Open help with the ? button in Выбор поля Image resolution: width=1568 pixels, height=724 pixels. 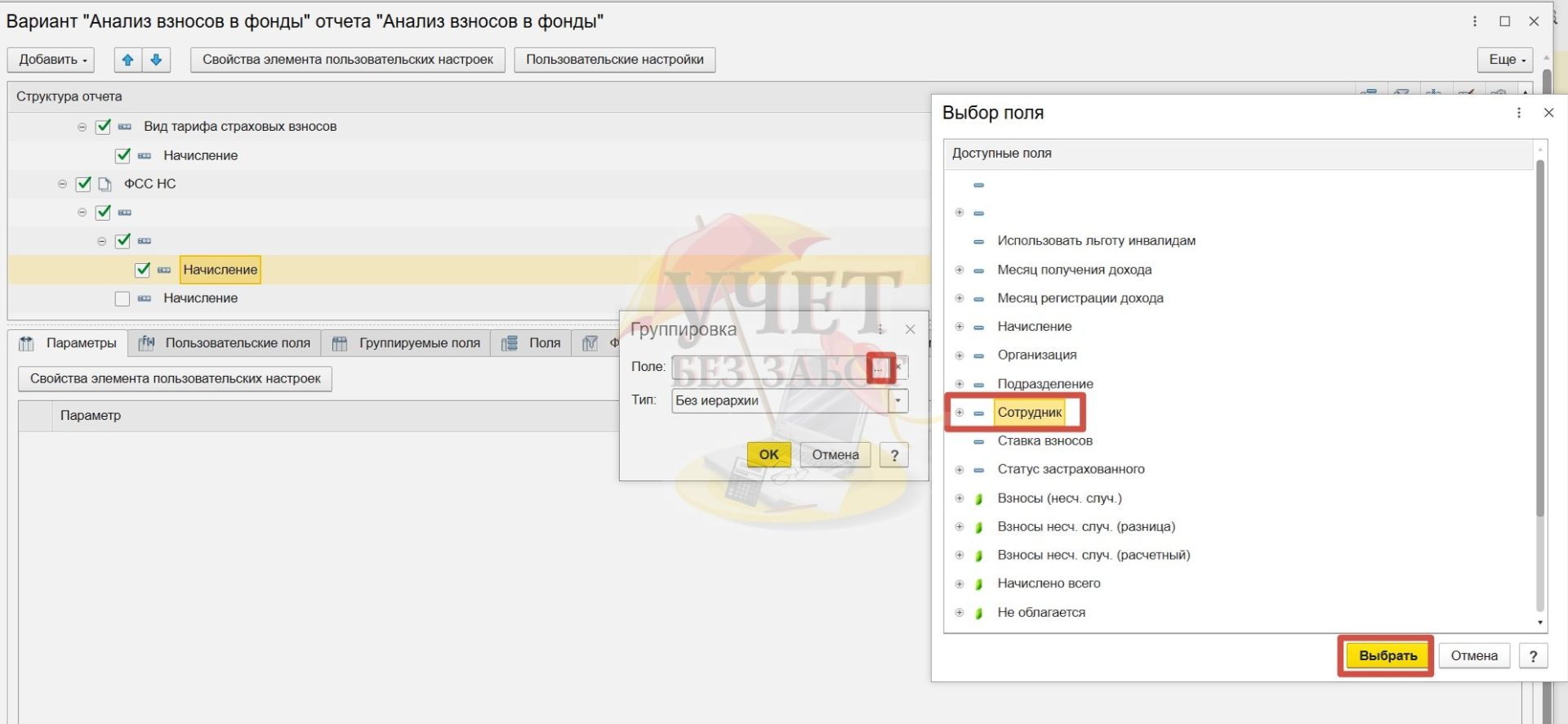(1533, 655)
